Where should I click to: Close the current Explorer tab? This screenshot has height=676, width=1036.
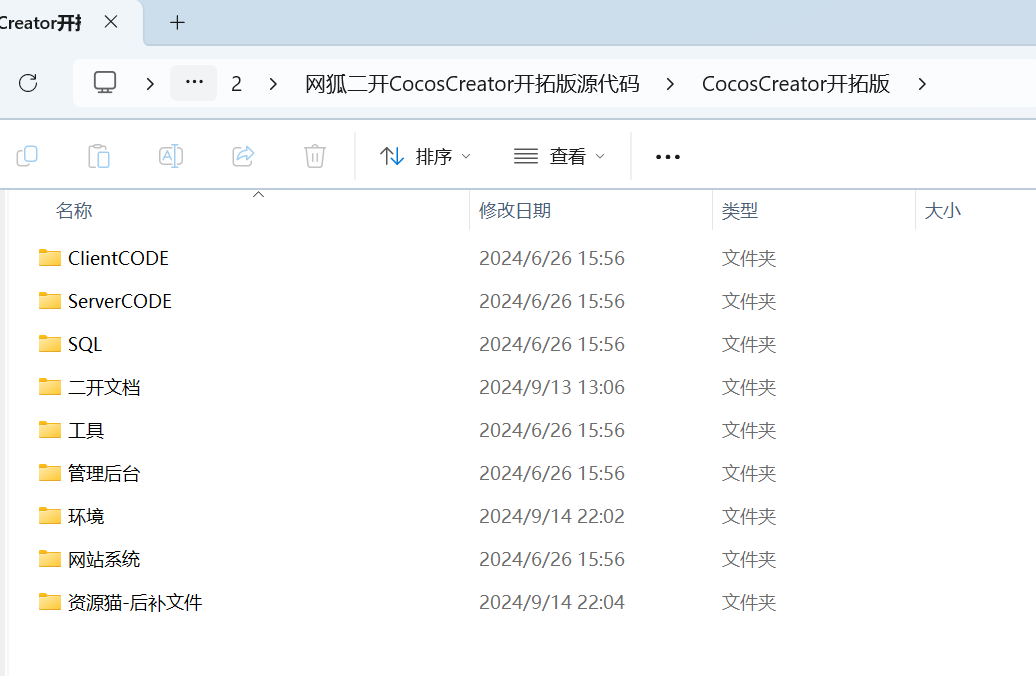[111, 22]
